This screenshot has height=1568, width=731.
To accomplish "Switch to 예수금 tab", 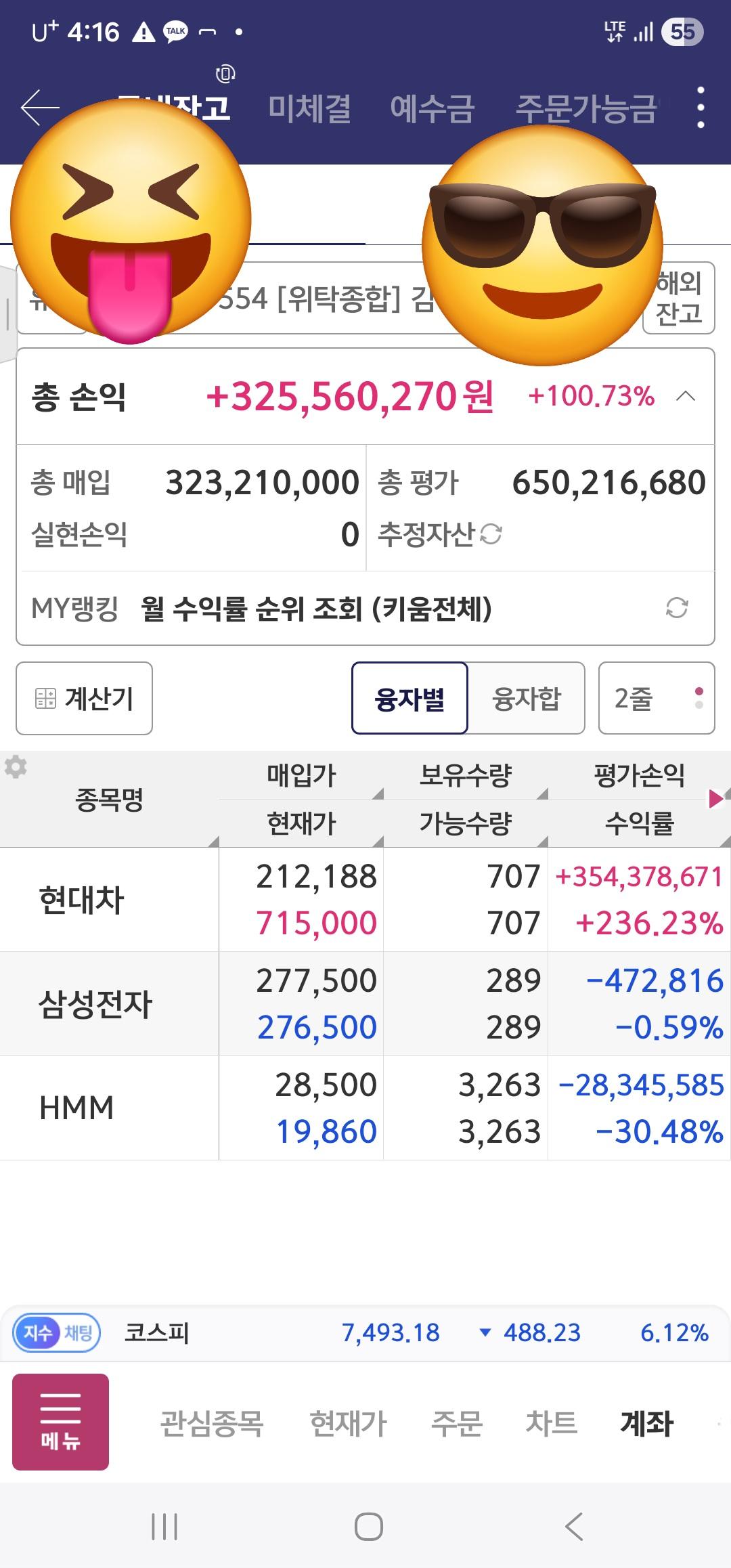I will 433,108.
